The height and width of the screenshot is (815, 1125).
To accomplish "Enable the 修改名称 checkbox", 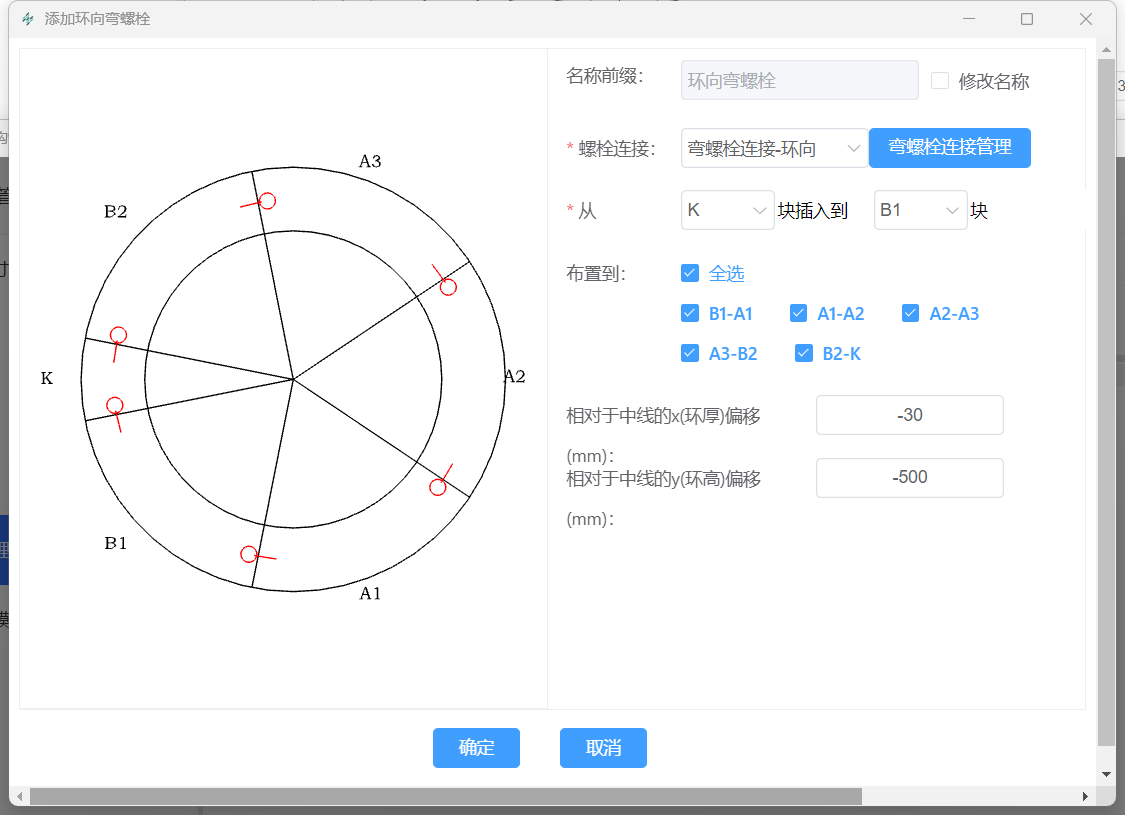I will 940,80.
